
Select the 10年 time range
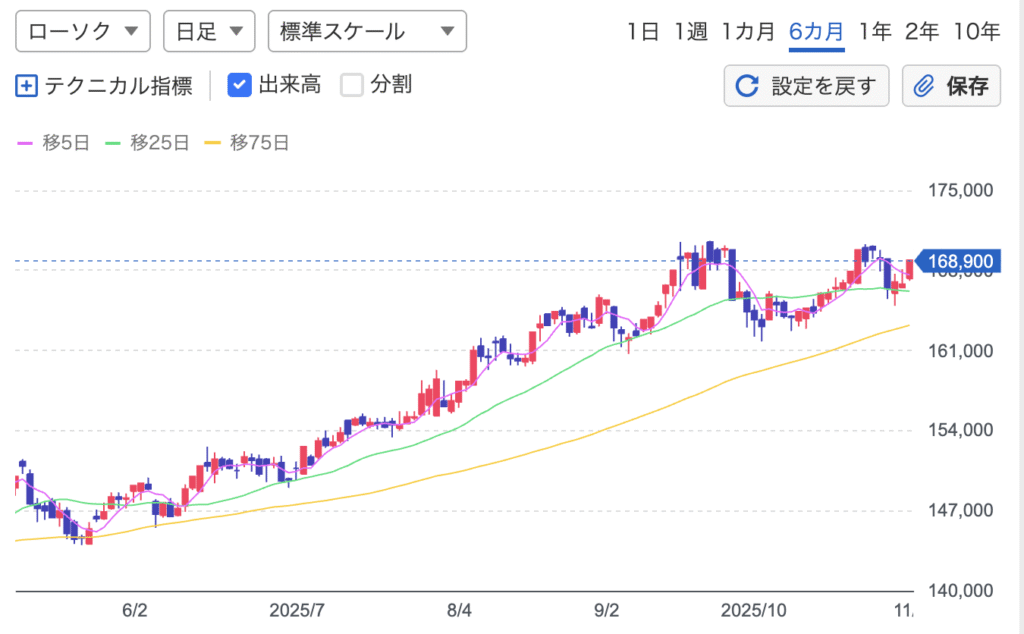point(976,31)
